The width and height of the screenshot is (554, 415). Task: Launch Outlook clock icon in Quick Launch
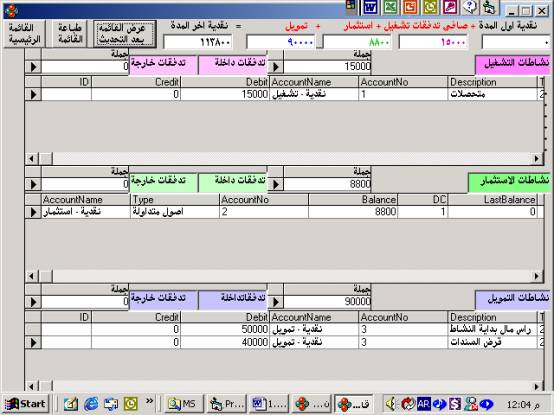(131, 404)
